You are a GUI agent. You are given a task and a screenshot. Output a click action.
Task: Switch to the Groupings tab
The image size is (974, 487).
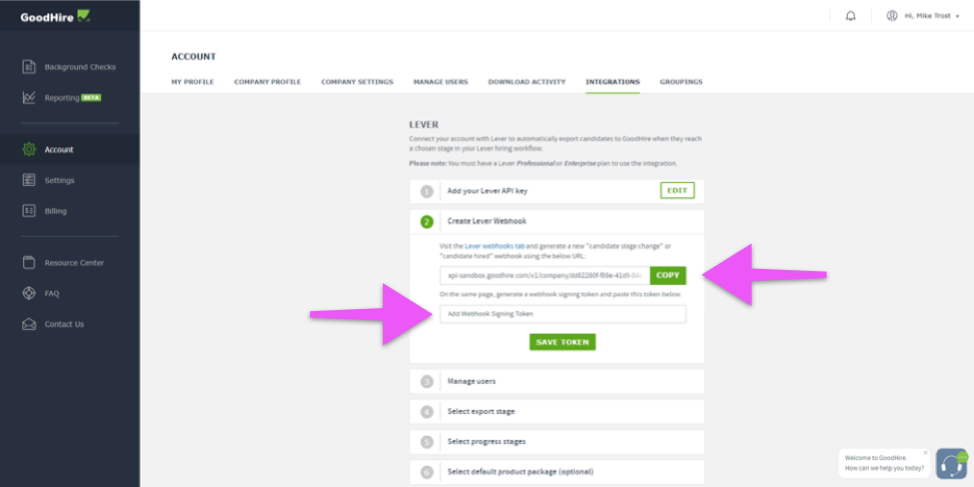pyautogui.click(x=681, y=82)
